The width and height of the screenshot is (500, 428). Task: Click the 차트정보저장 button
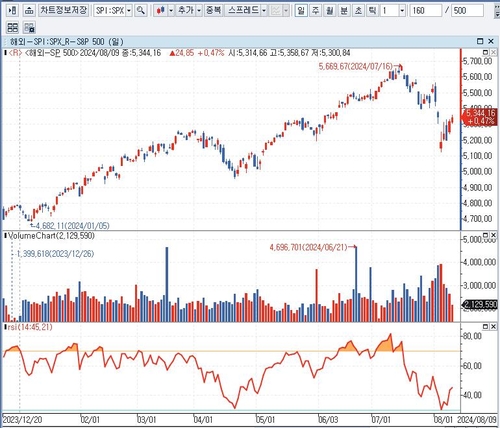[64, 11]
